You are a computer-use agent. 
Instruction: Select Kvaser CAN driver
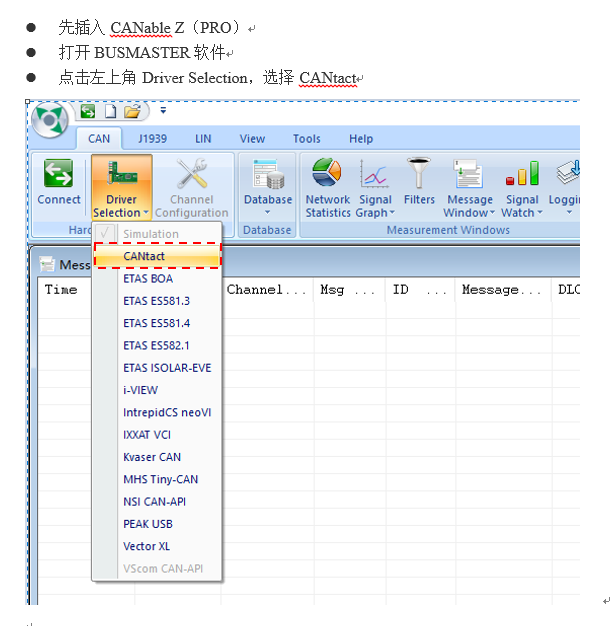pyautogui.click(x=157, y=457)
